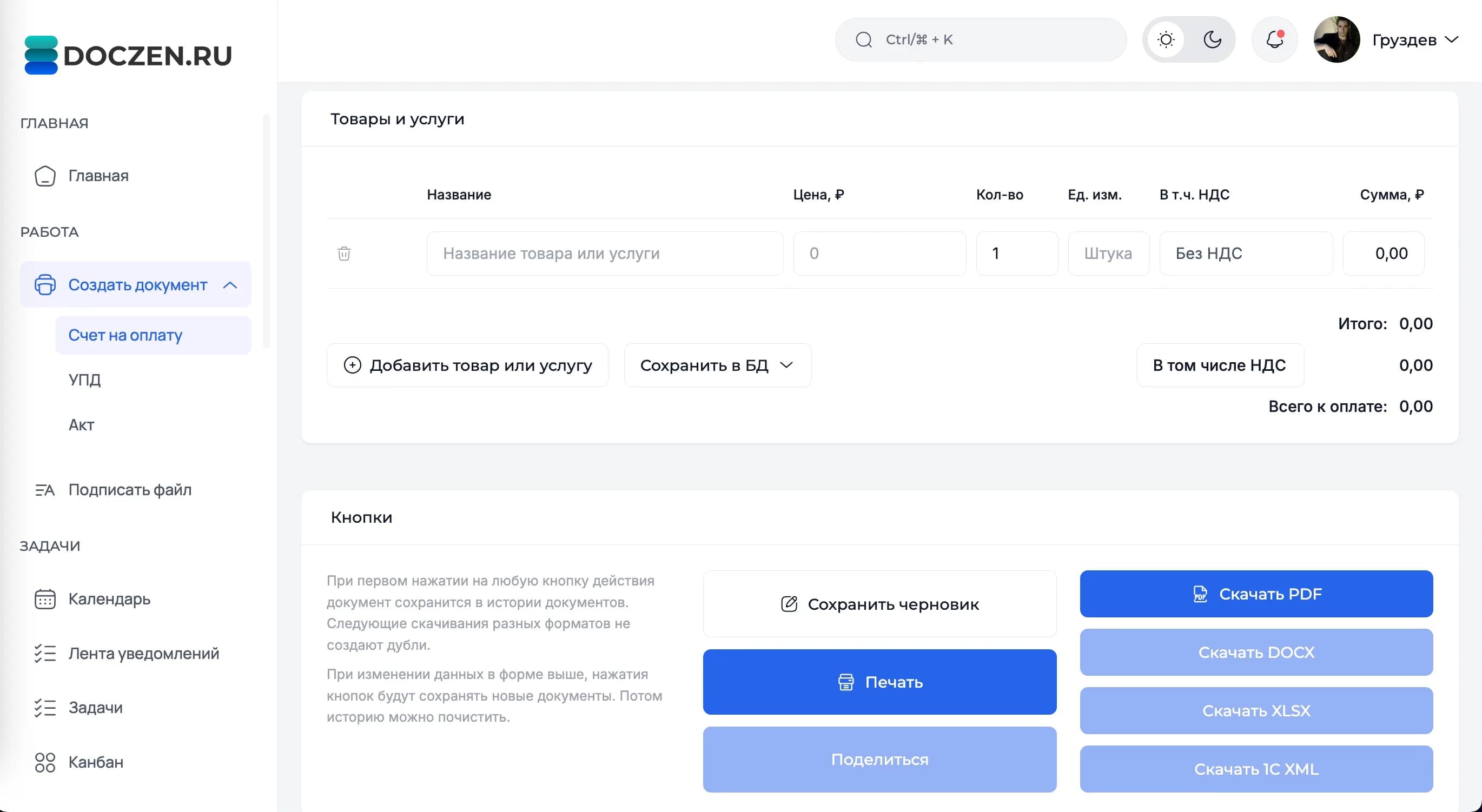Open the Главная home icon
The image size is (1482, 812).
(x=45, y=175)
